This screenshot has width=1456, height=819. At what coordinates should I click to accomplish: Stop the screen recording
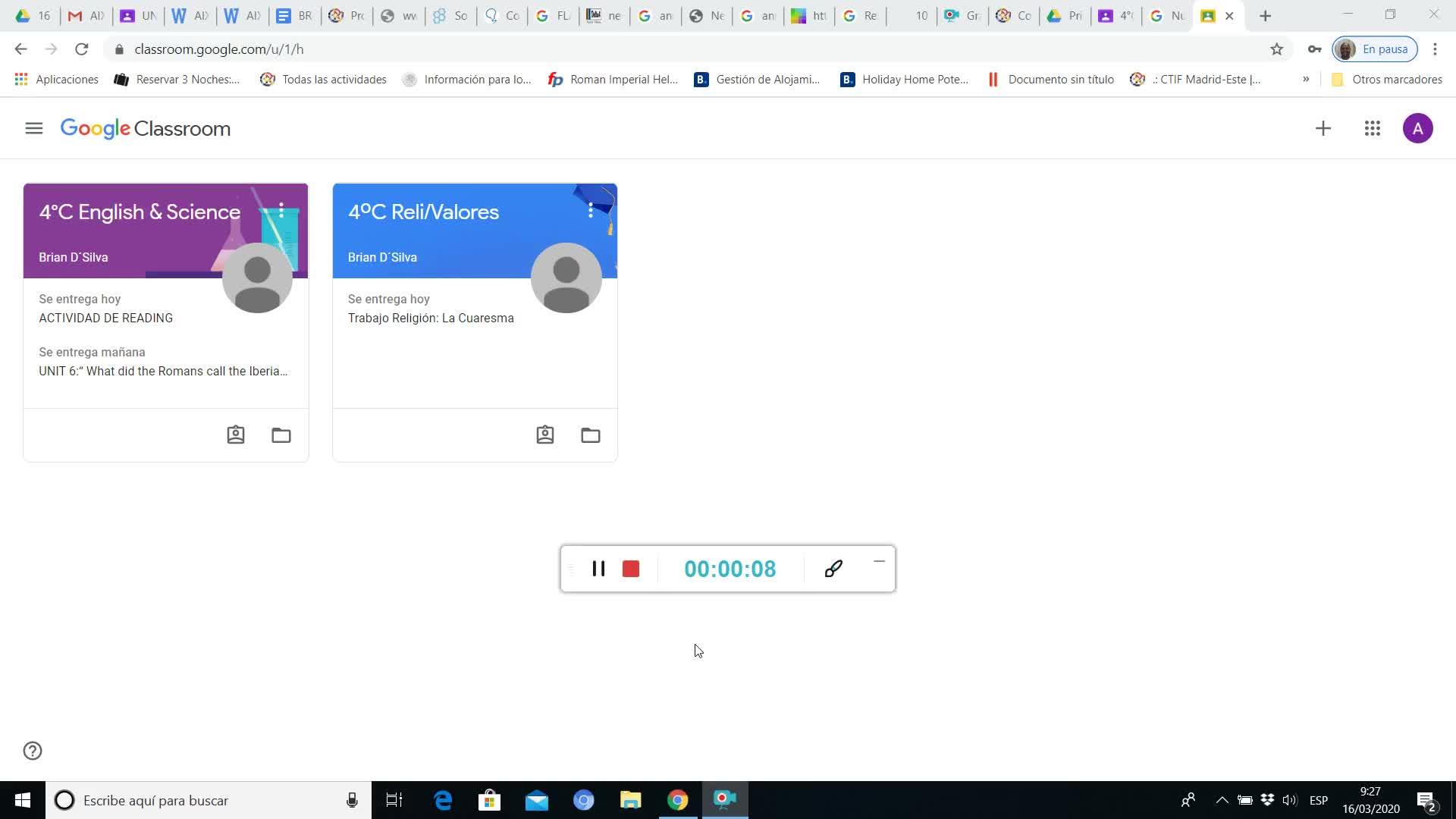coord(631,569)
